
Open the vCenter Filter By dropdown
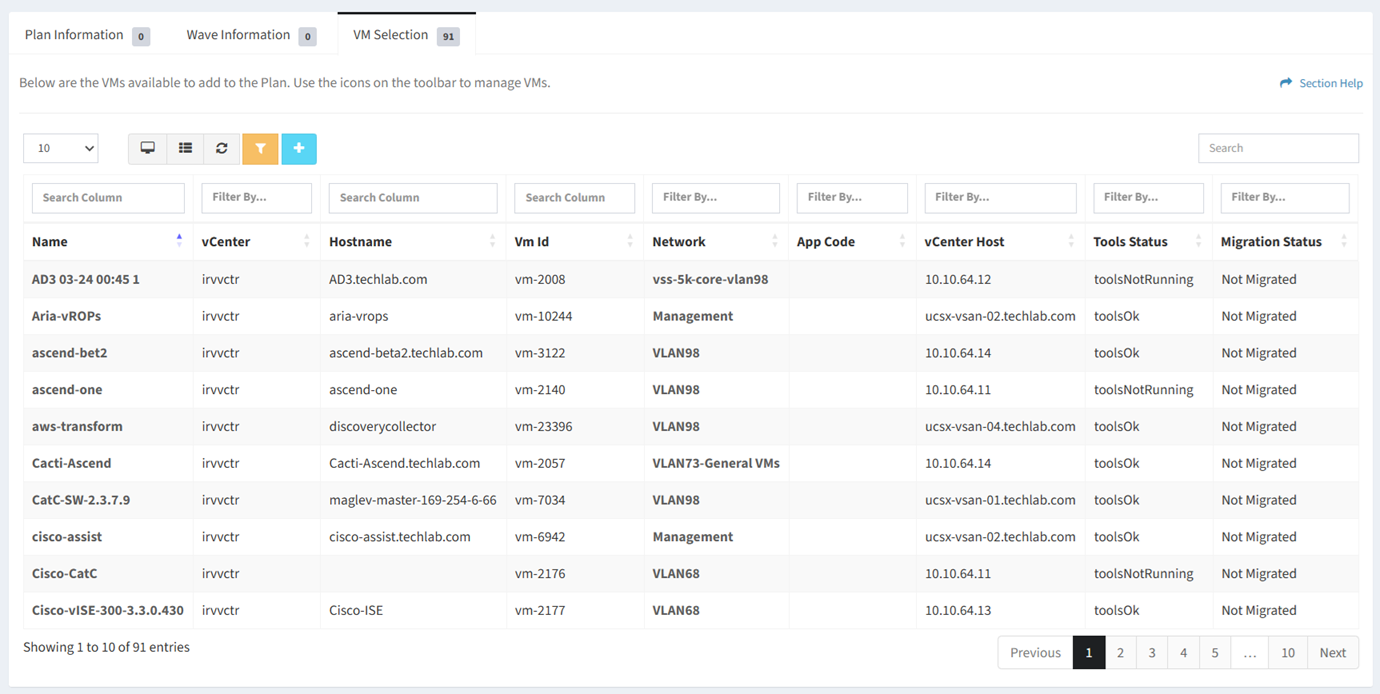coord(256,197)
